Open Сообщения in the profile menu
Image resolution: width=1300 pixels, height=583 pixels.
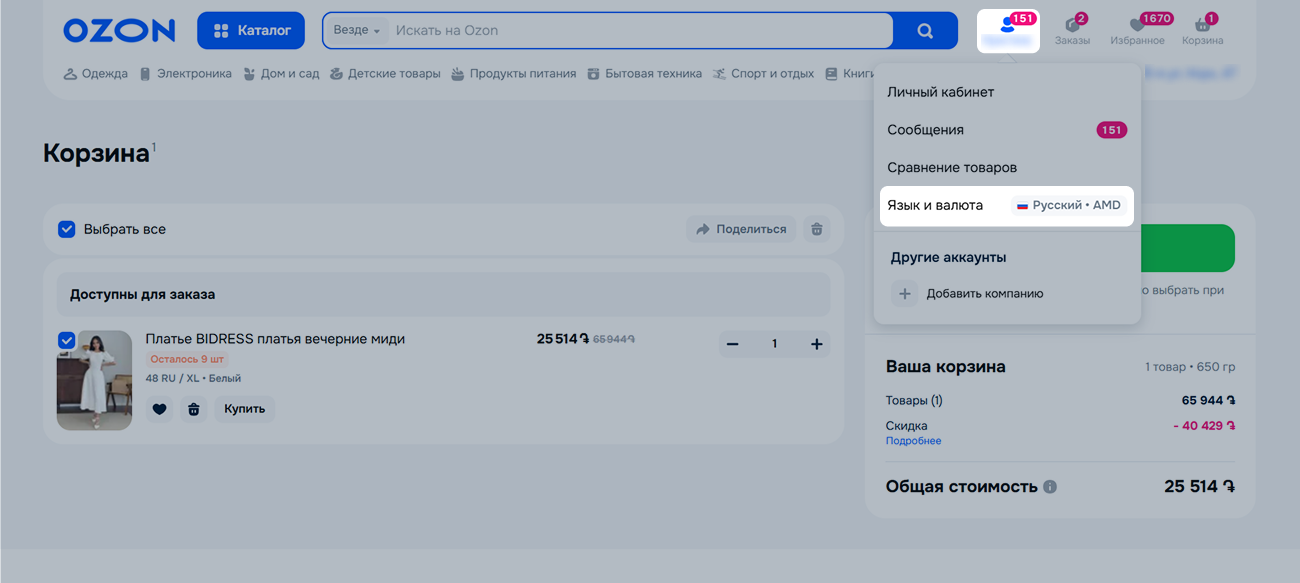[x=925, y=130]
